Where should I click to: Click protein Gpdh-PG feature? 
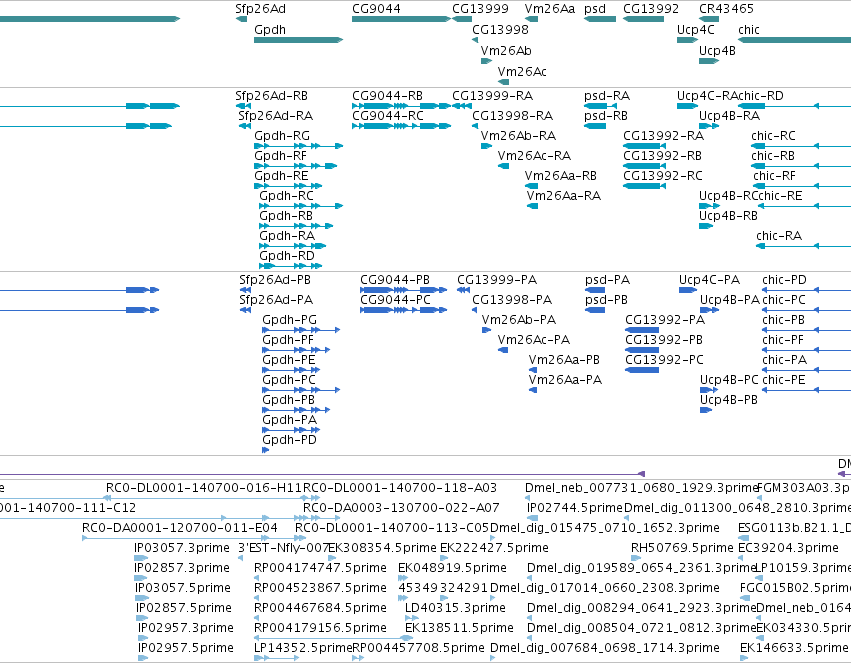coord(301,330)
